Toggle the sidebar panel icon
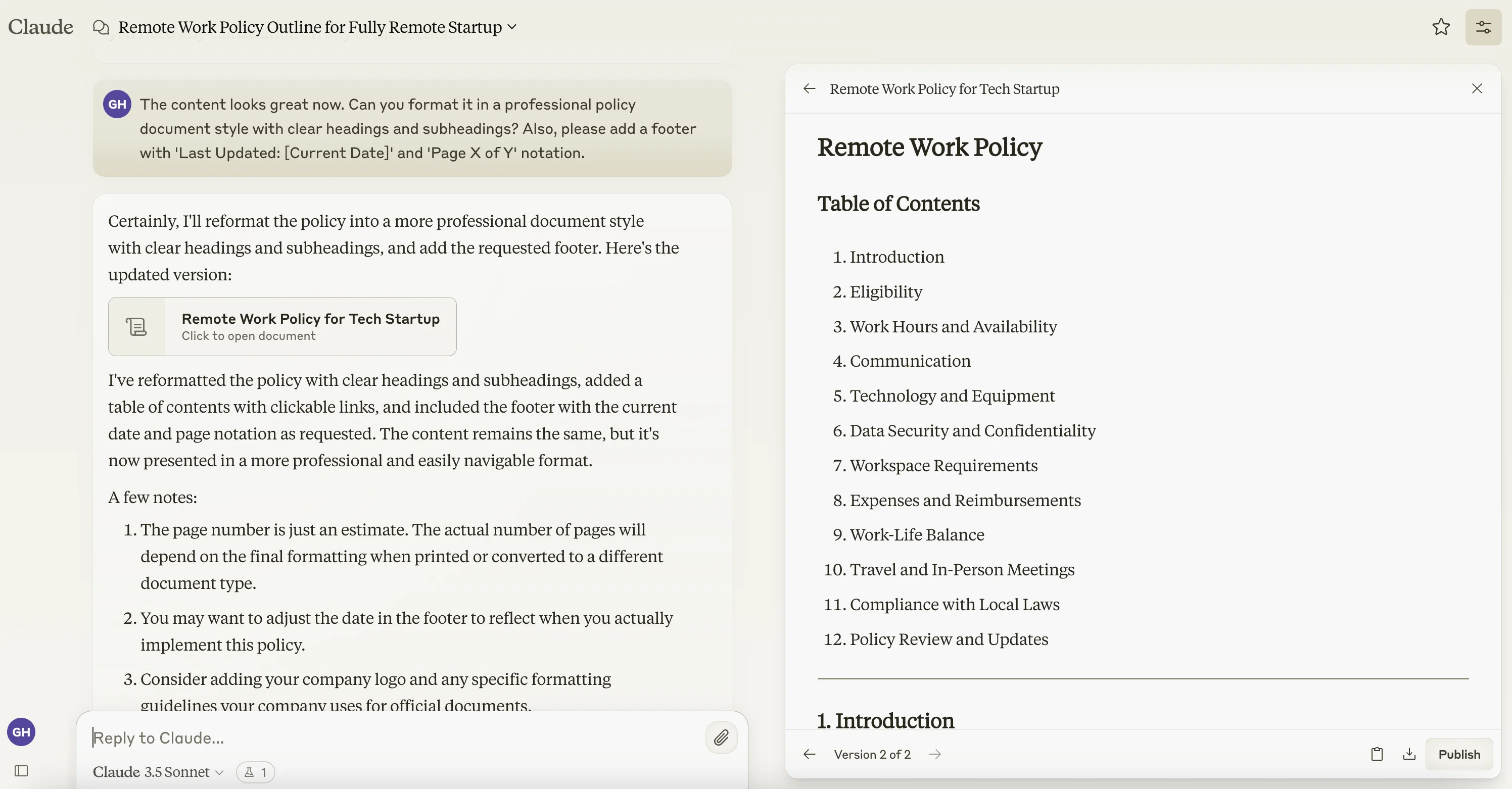The width and height of the screenshot is (1512, 789). [x=21, y=771]
